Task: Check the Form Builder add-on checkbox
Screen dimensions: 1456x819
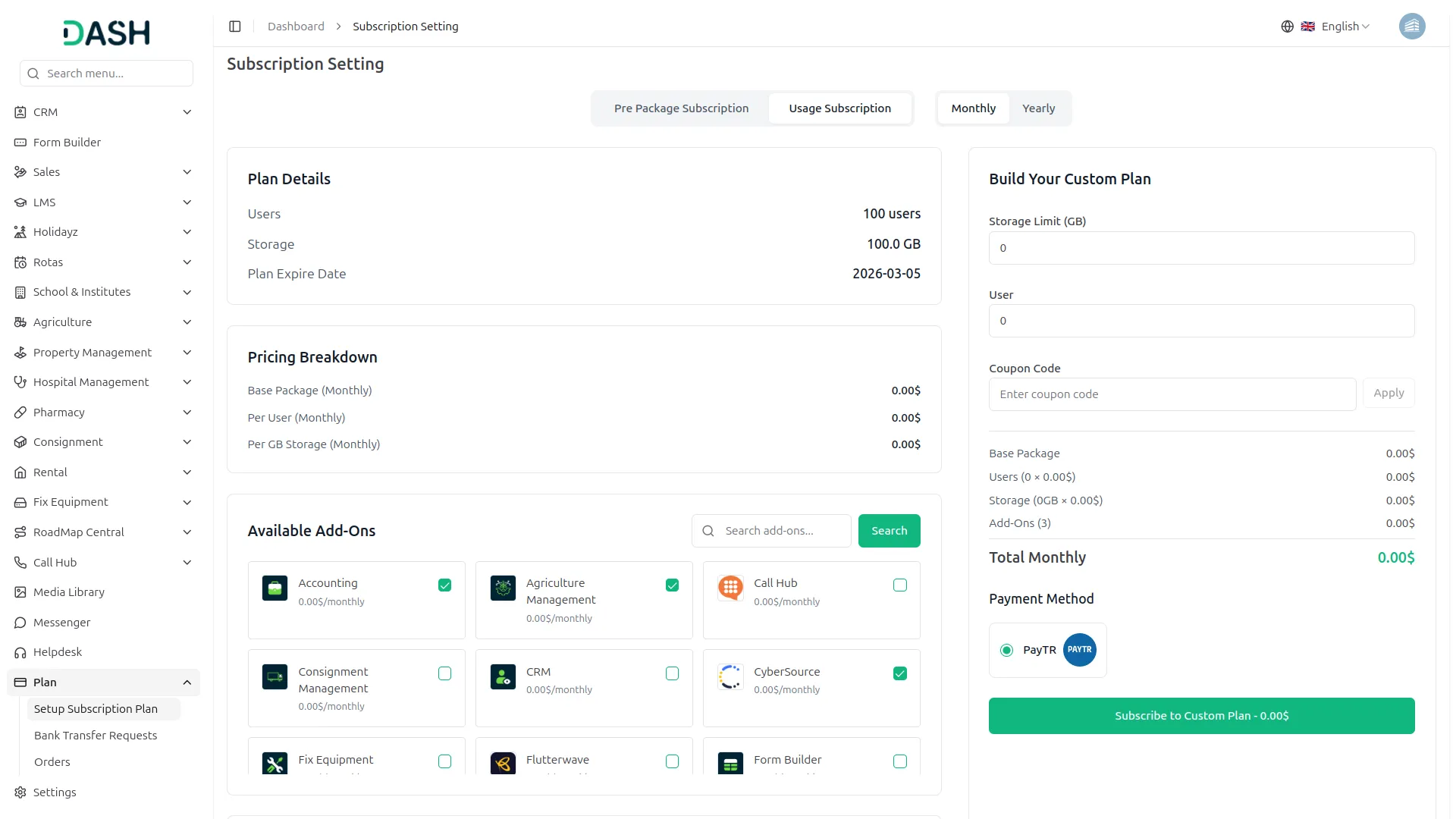Action: coord(900,761)
